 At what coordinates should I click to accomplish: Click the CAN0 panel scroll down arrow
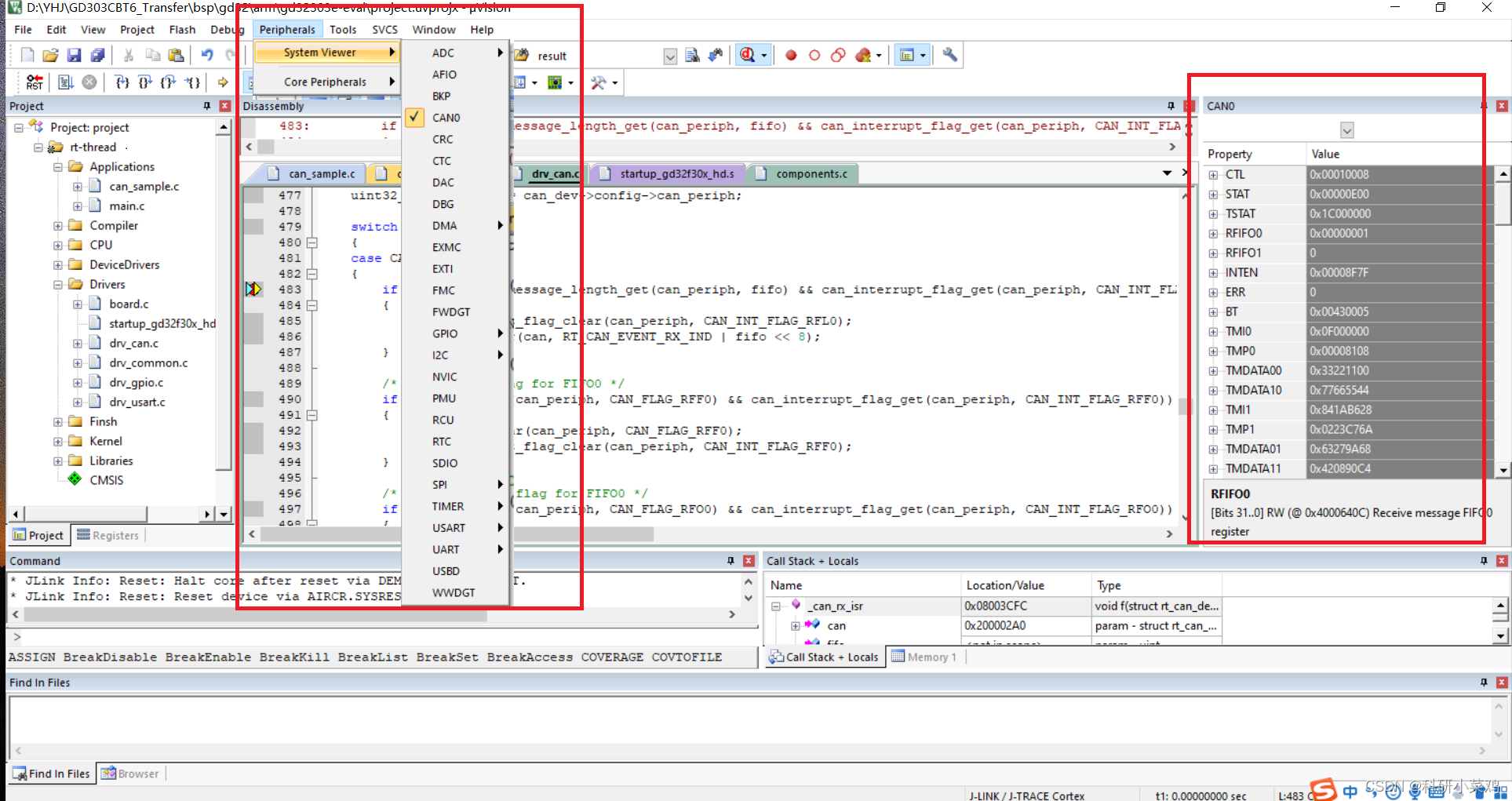pyautogui.click(x=1503, y=470)
